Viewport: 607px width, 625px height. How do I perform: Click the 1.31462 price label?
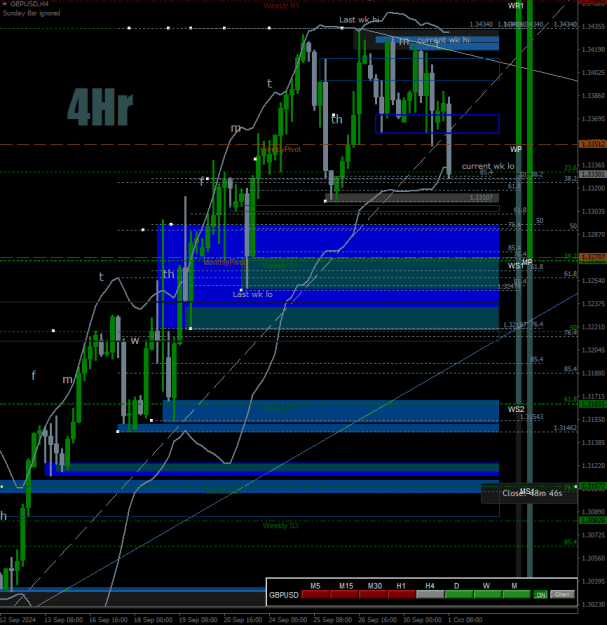pos(565,428)
